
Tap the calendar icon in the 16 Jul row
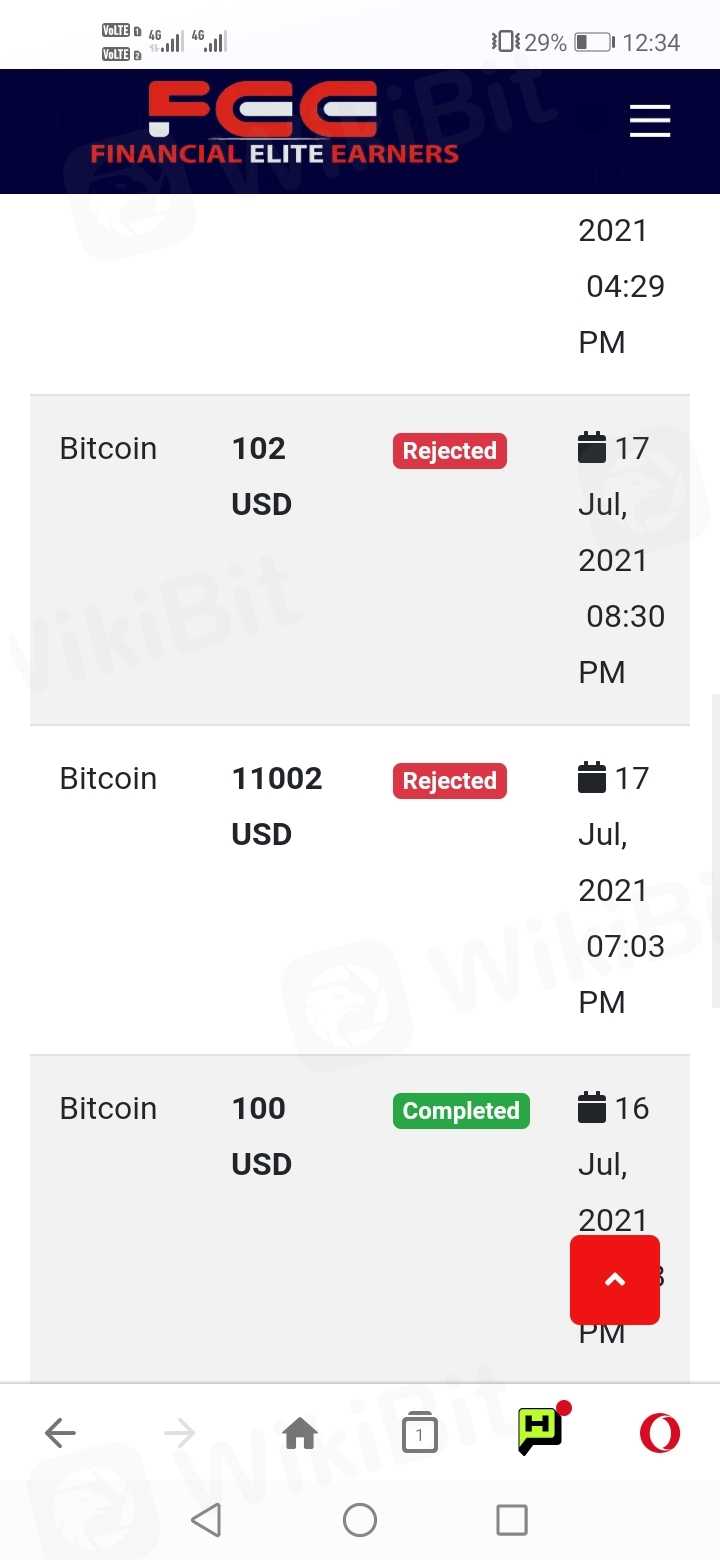pos(592,1108)
